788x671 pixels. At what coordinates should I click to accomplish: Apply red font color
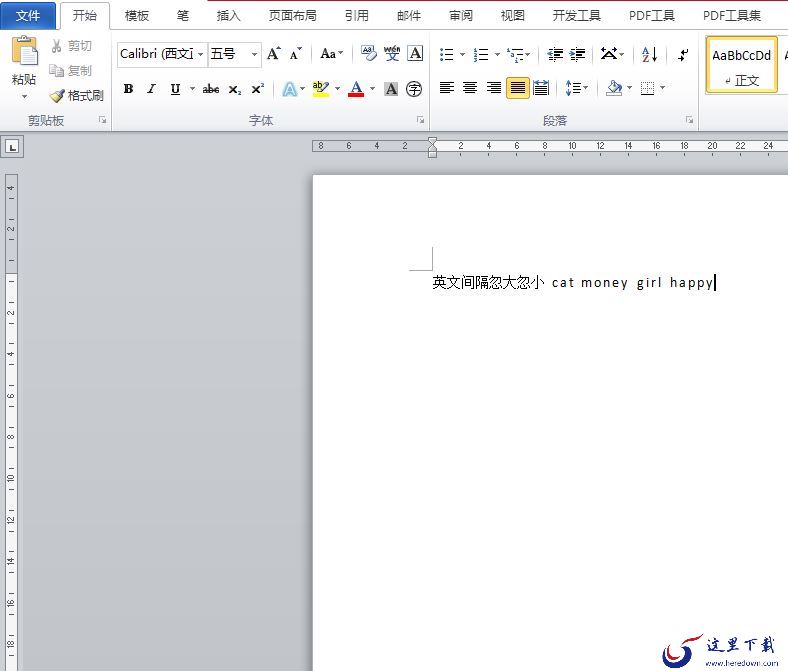coord(356,89)
